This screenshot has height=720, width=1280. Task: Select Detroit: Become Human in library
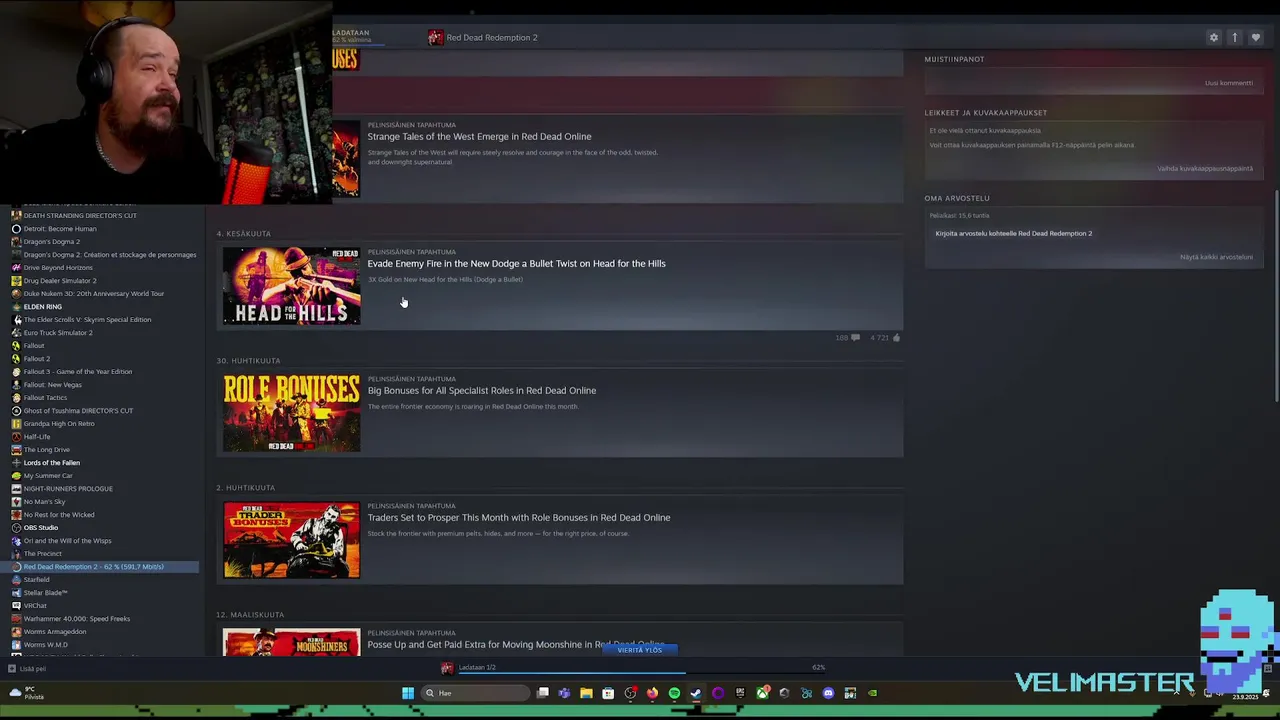click(x=60, y=229)
